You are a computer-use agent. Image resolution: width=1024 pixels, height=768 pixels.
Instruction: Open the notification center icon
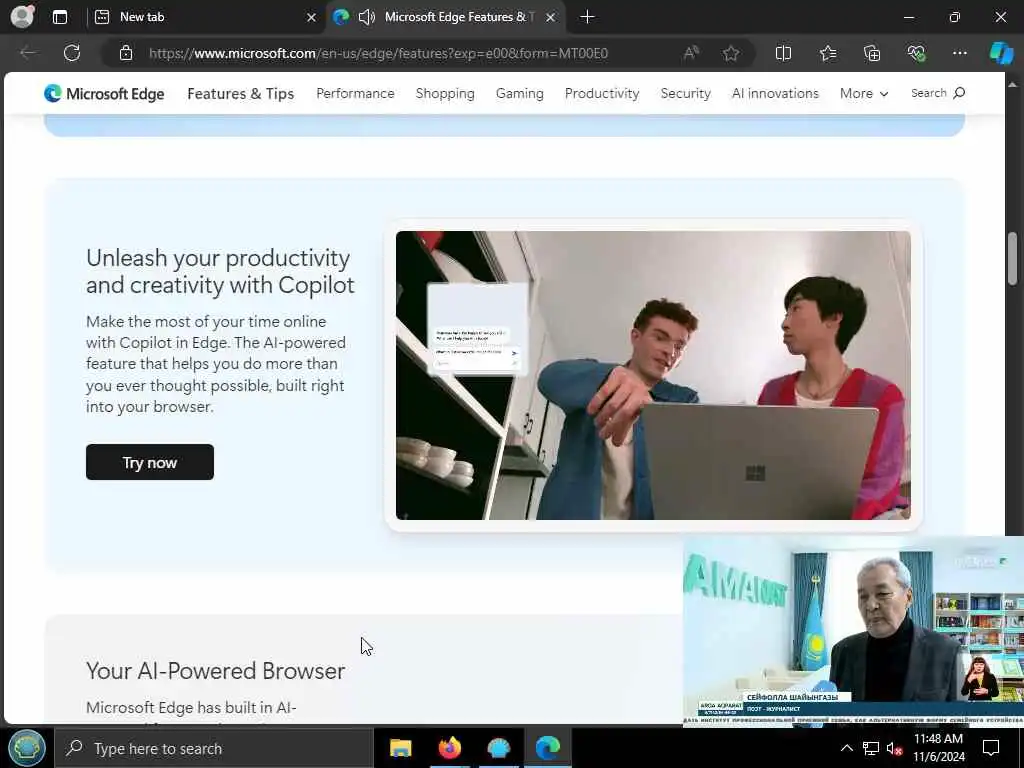(991, 748)
